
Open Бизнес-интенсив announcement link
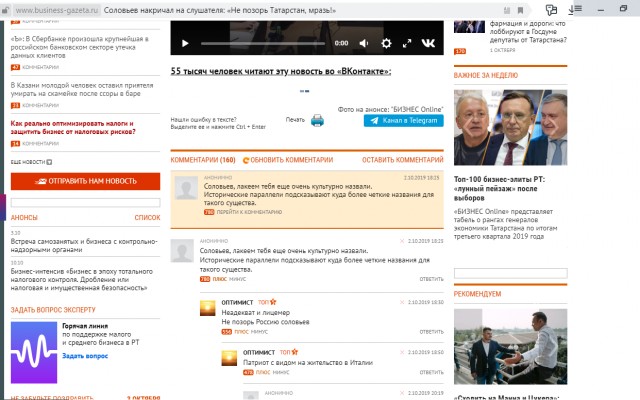click(x=82, y=280)
